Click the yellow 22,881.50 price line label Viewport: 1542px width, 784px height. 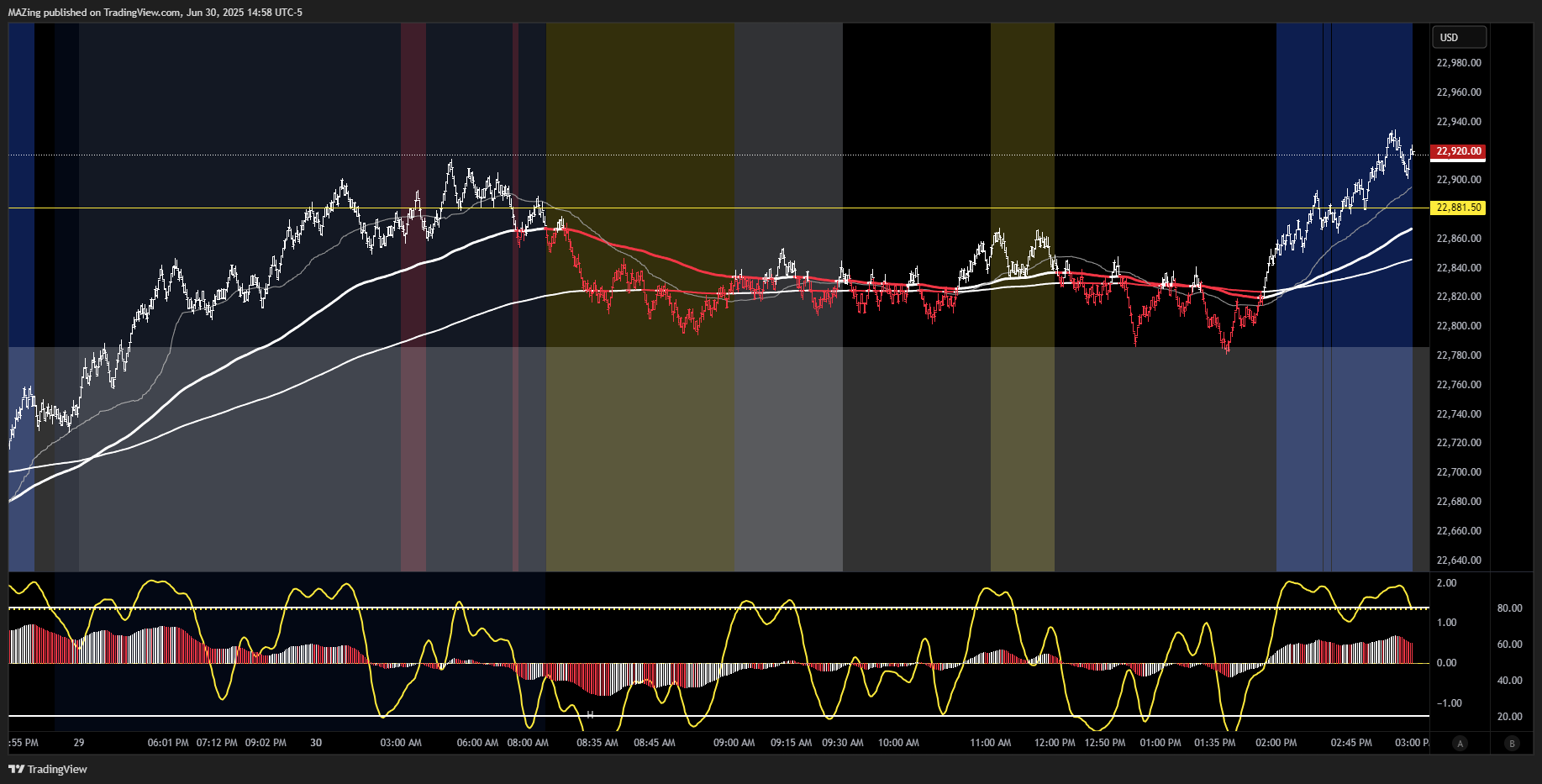[1458, 208]
